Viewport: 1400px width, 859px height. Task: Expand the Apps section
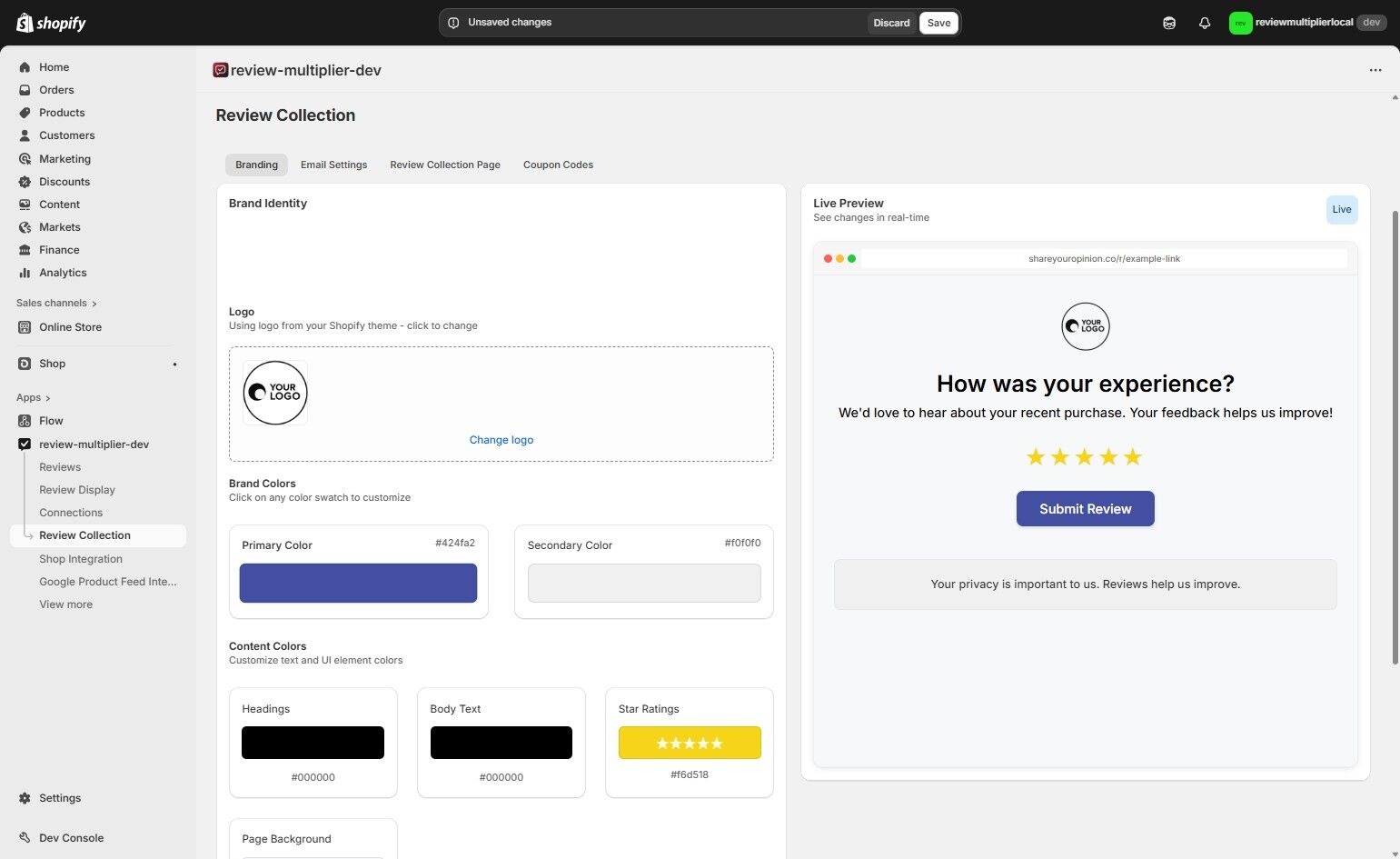point(32,397)
